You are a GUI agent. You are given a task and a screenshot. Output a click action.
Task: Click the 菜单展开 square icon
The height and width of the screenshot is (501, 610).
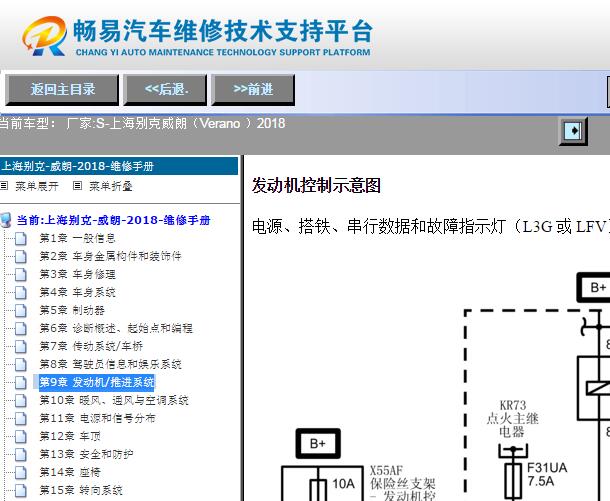point(4,186)
